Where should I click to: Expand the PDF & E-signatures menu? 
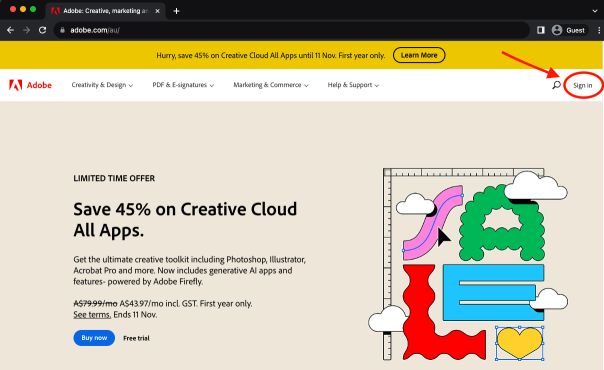pos(183,85)
